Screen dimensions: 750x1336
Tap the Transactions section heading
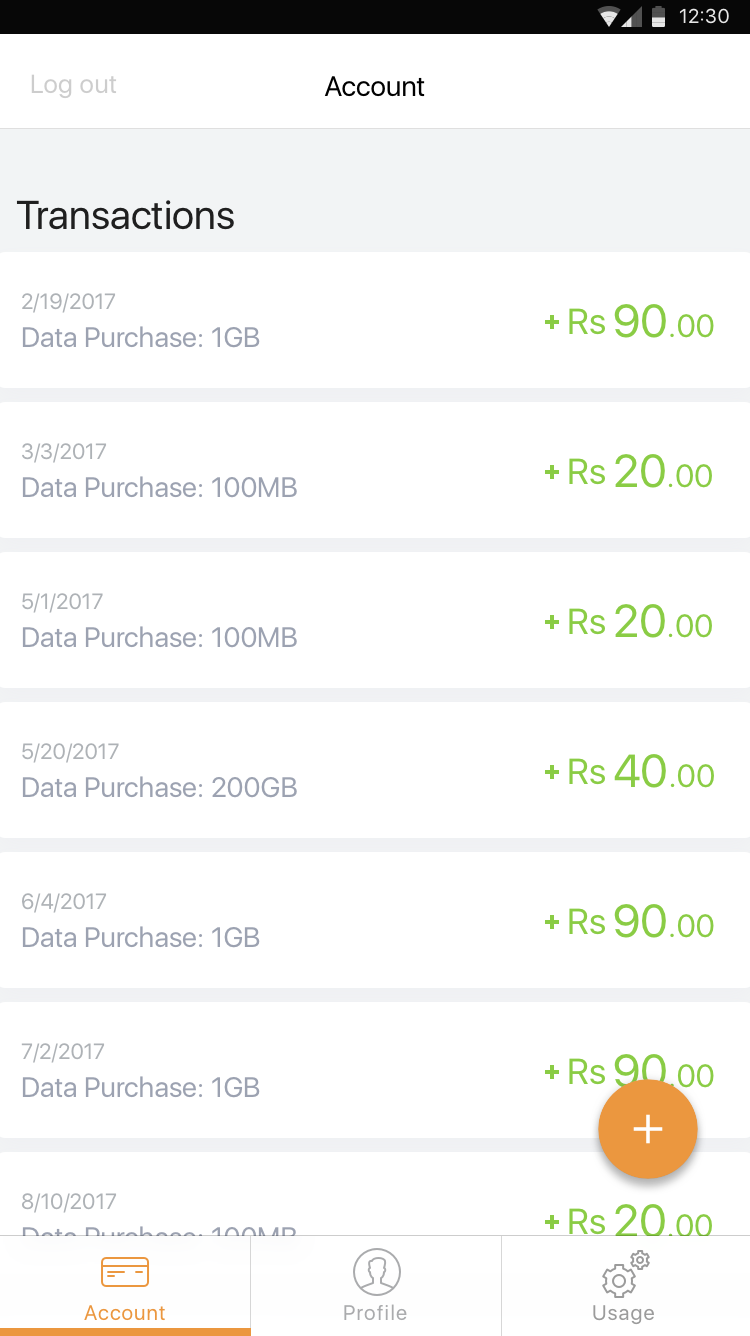pos(126,216)
